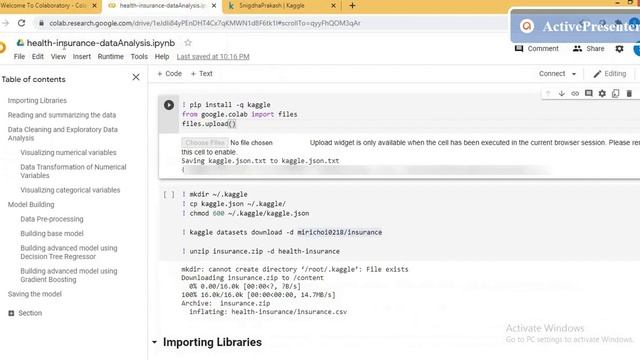Select the empty brackets run indicator of mkdir cell
The width and height of the screenshot is (640, 360).
(x=169, y=195)
